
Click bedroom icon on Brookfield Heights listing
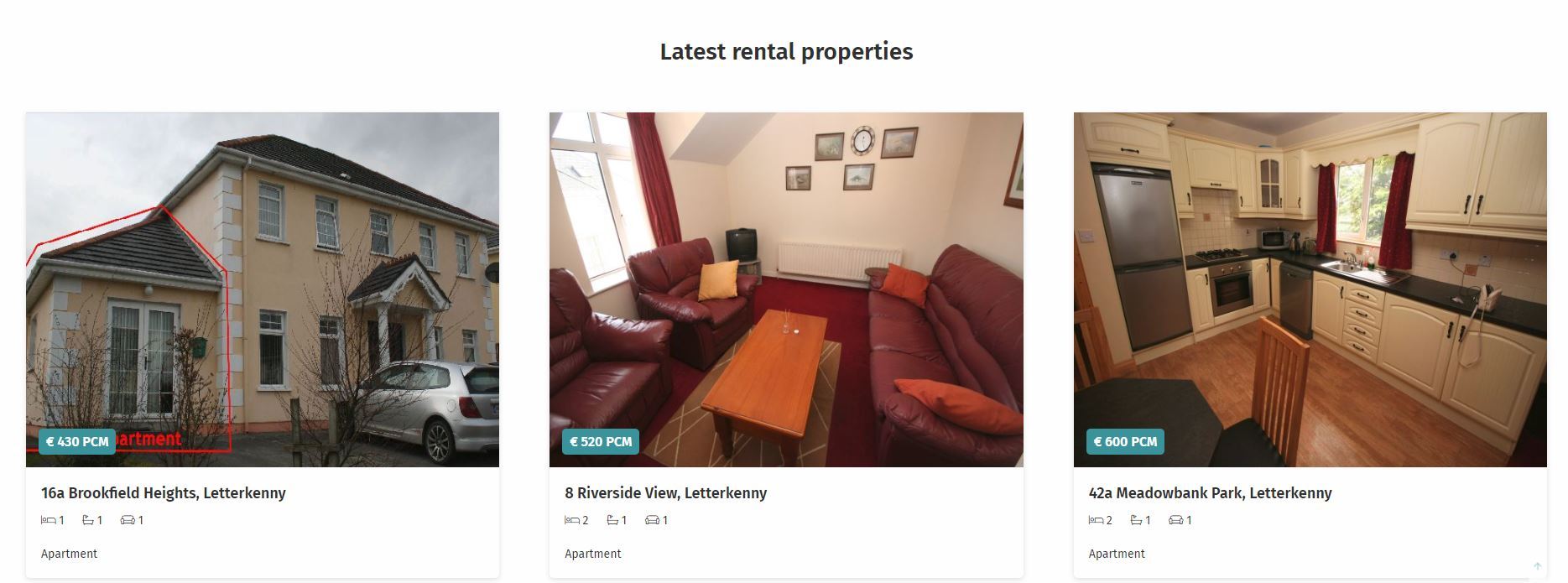(49, 520)
